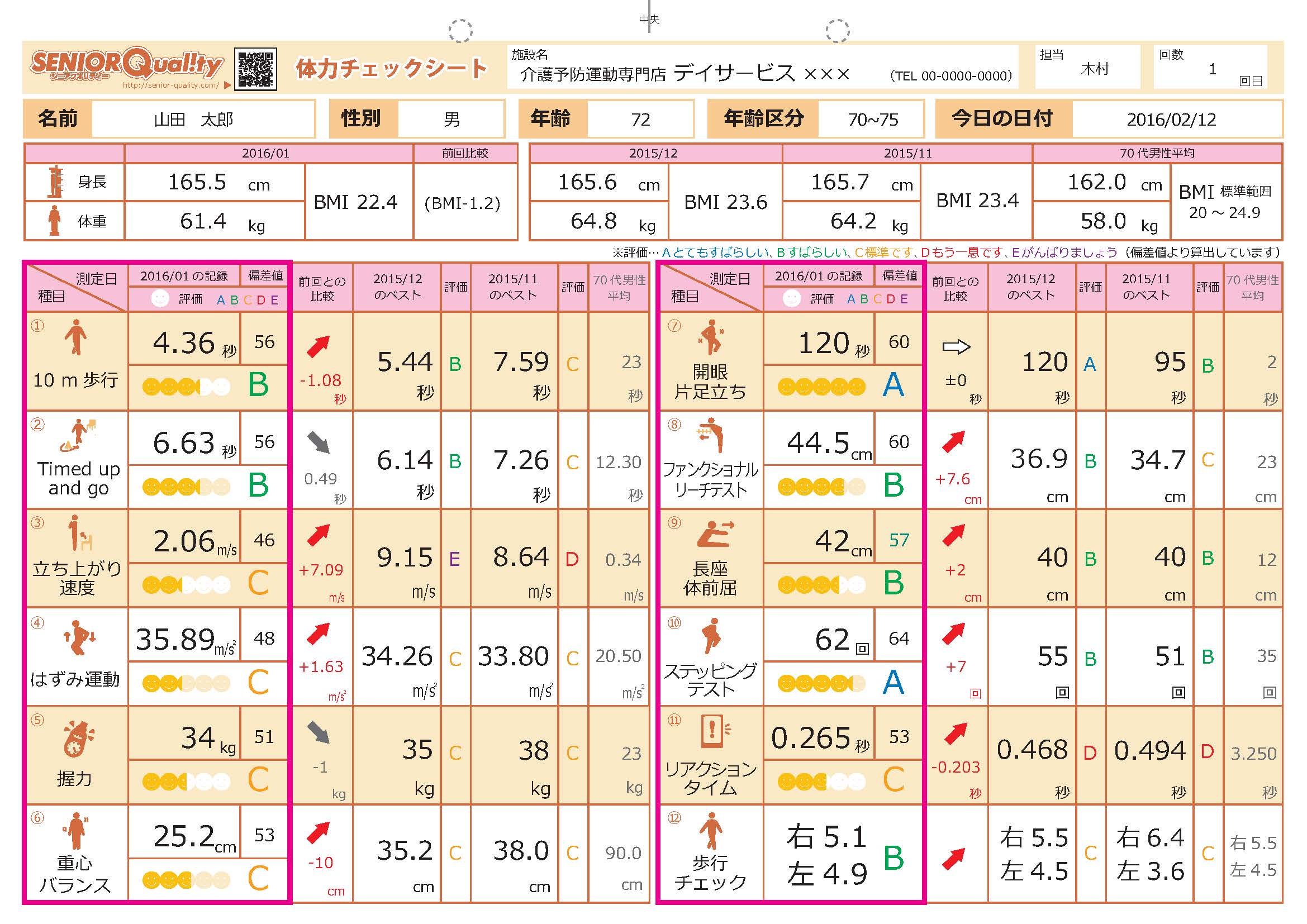
Task: Click the 10 m walking figure icon
Action: pos(75,337)
